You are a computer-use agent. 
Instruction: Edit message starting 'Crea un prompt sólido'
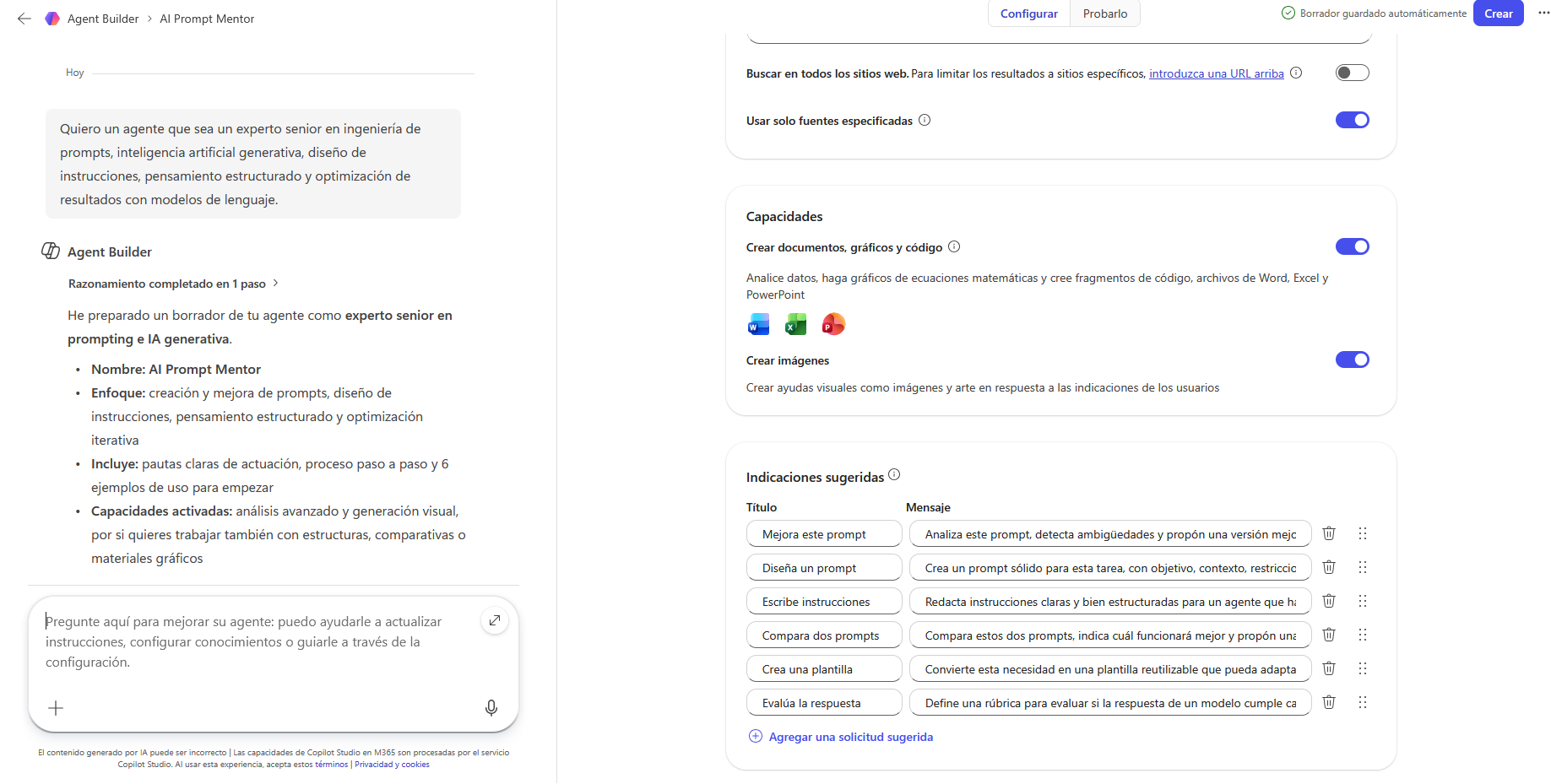tap(1110, 567)
